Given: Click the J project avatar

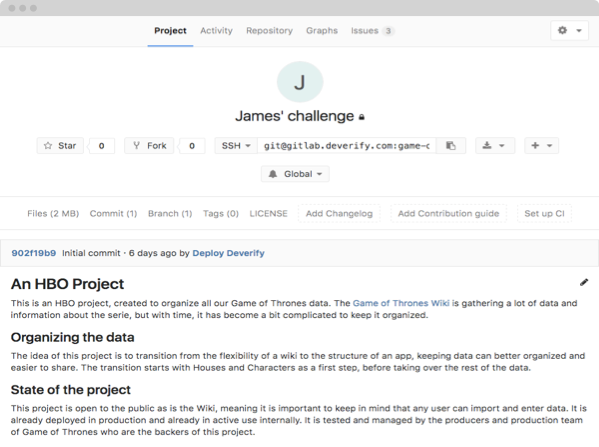Looking at the screenshot, I should (x=300, y=82).
